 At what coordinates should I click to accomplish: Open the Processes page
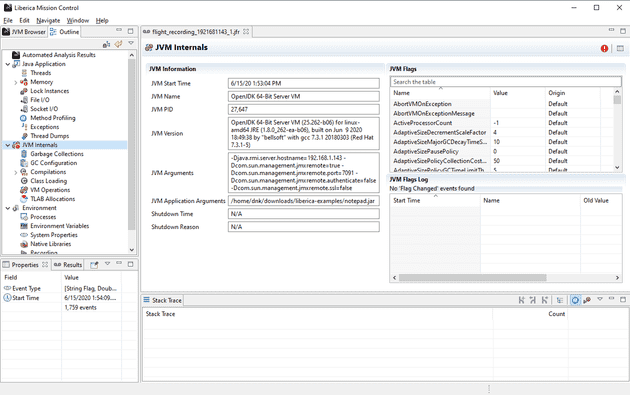43,217
